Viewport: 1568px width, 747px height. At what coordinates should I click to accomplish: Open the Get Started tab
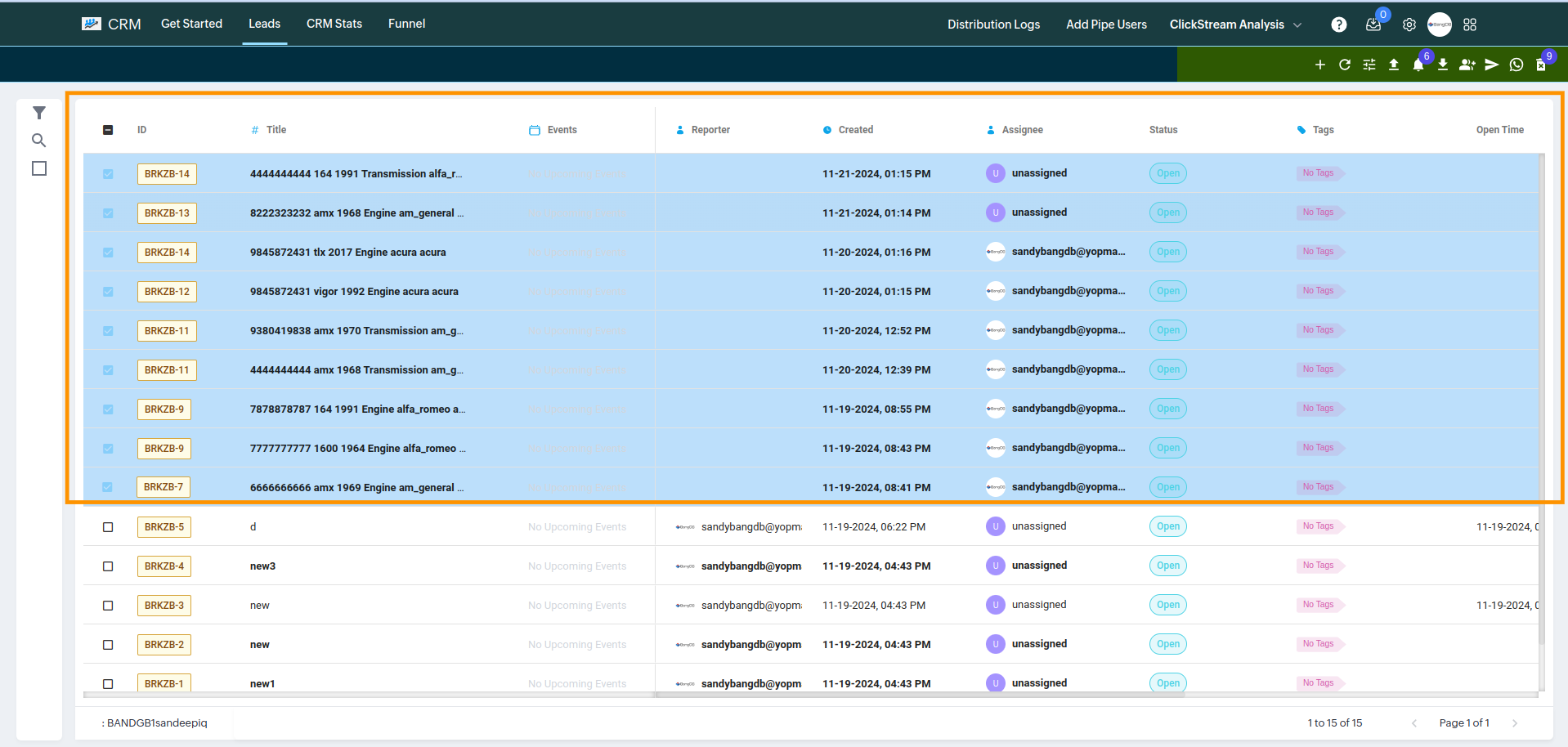[191, 24]
